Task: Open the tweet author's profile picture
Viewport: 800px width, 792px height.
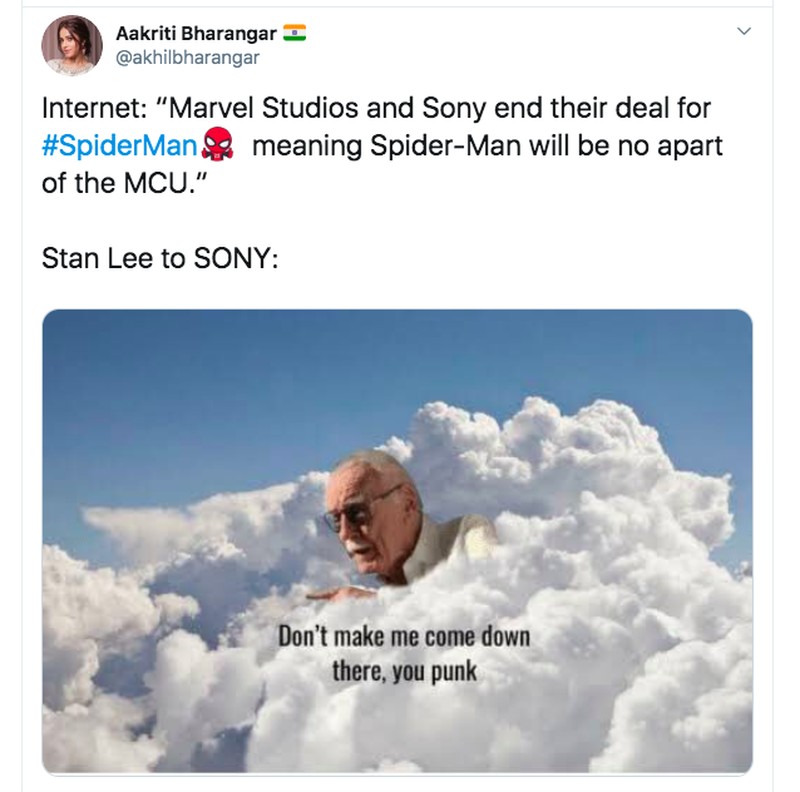Action: click(71, 45)
